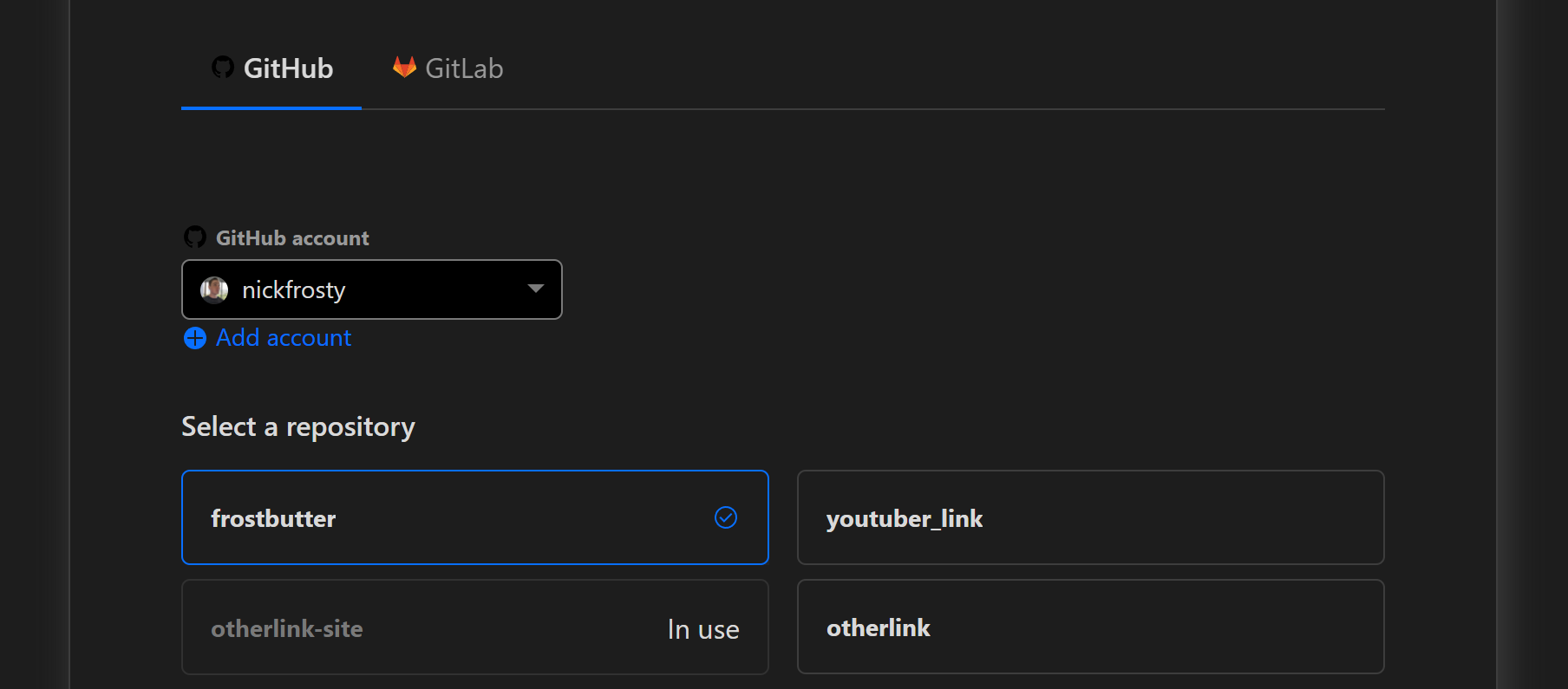The width and height of the screenshot is (1568, 689).
Task: Click the Add account link
Action: click(x=283, y=337)
